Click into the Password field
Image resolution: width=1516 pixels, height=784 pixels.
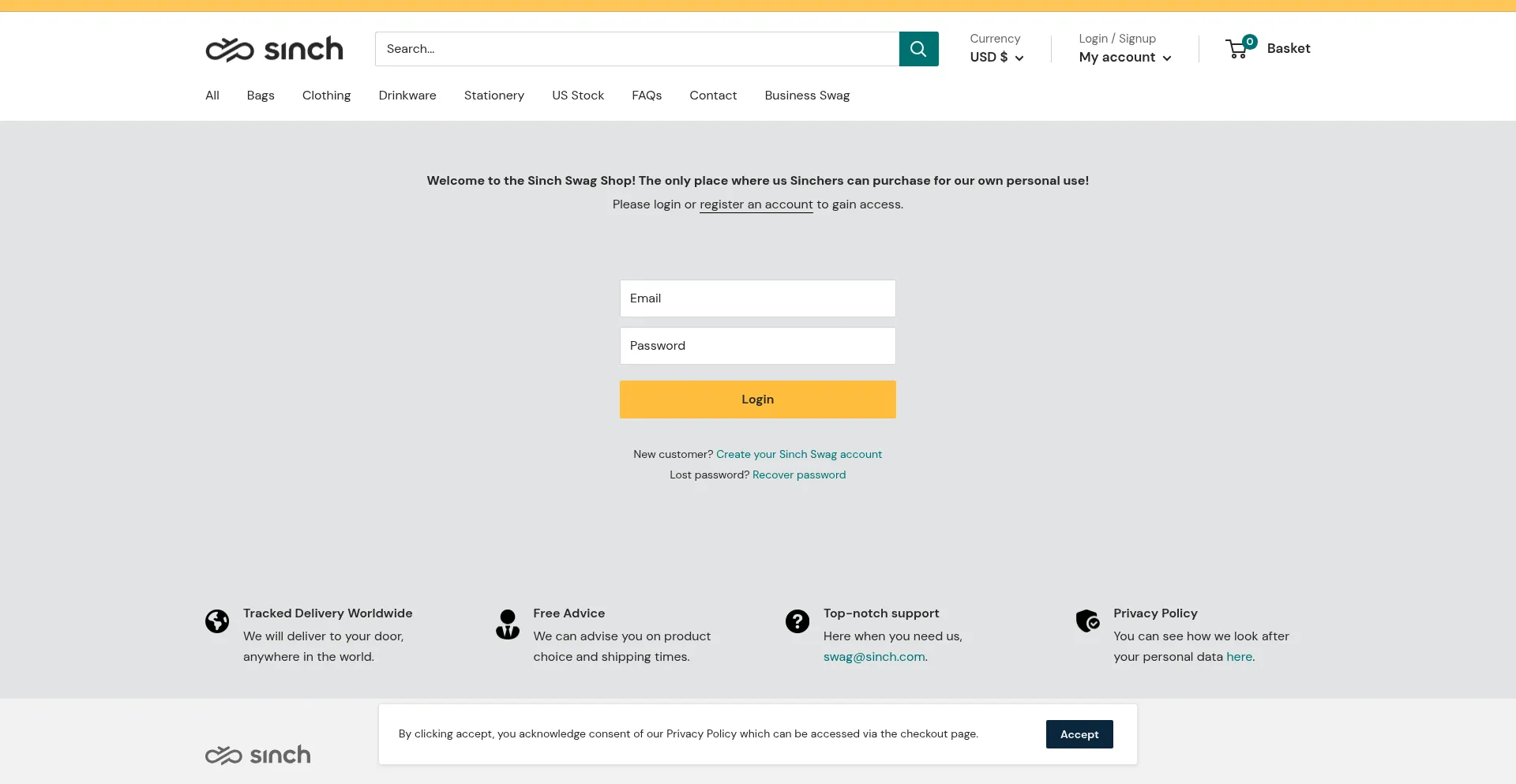(757, 346)
